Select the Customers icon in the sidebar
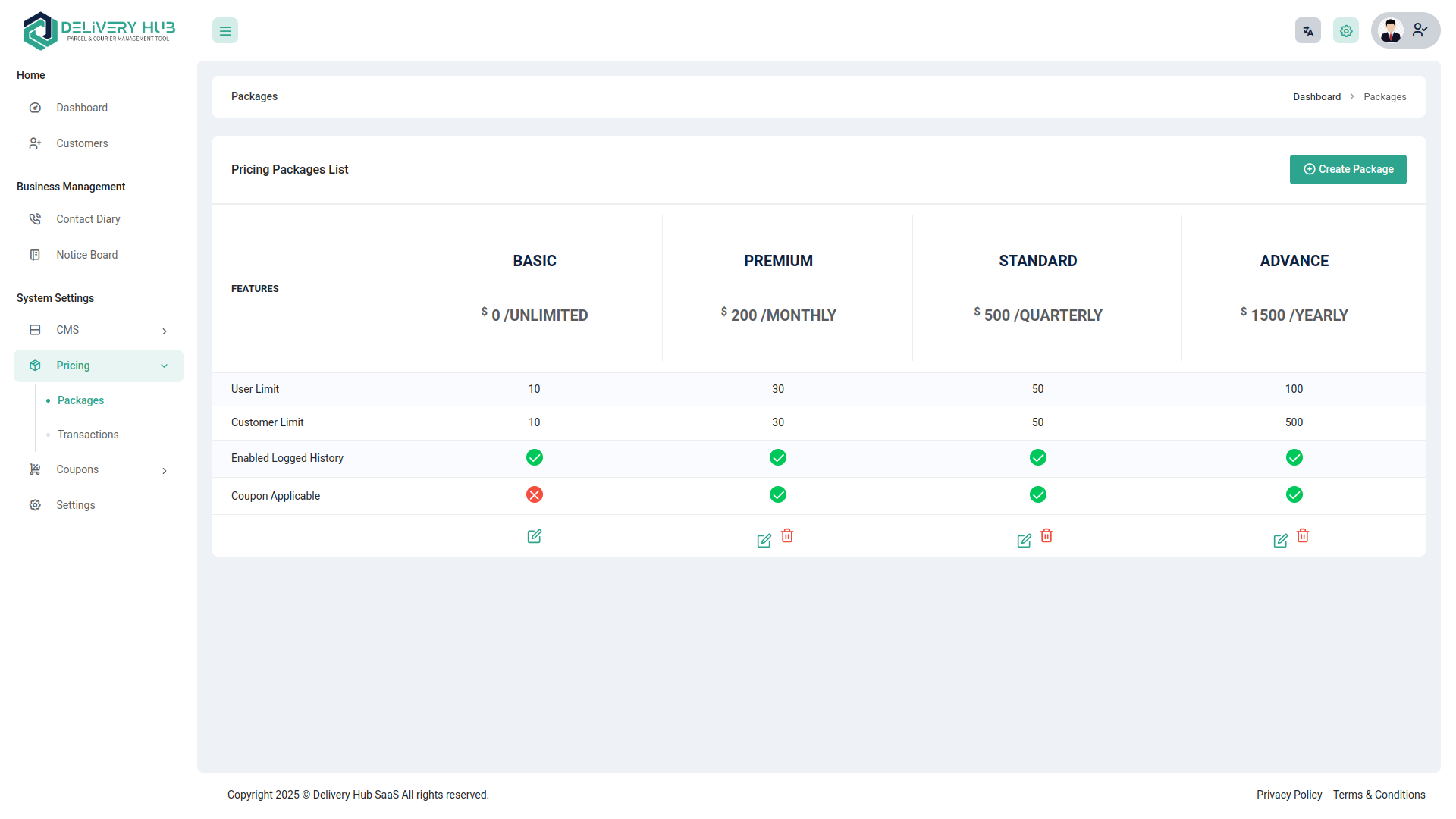1456x819 pixels. tap(35, 143)
